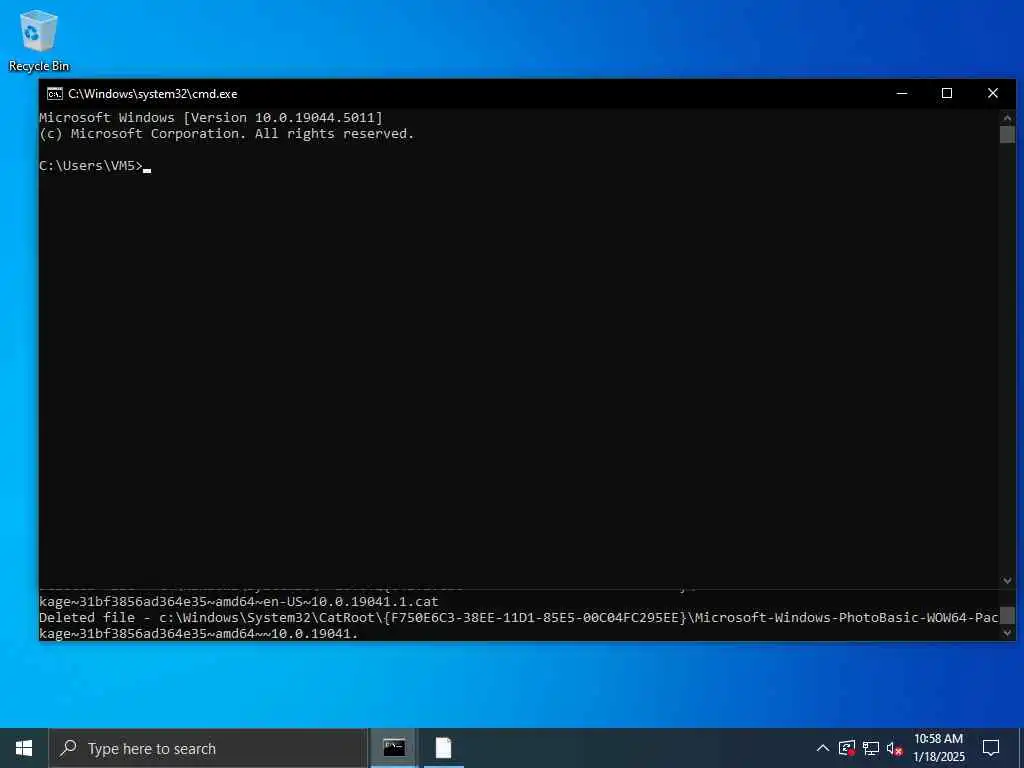This screenshot has height=768, width=1024.
Task: Click the muted volume tray icon
Action: [895, 748]
